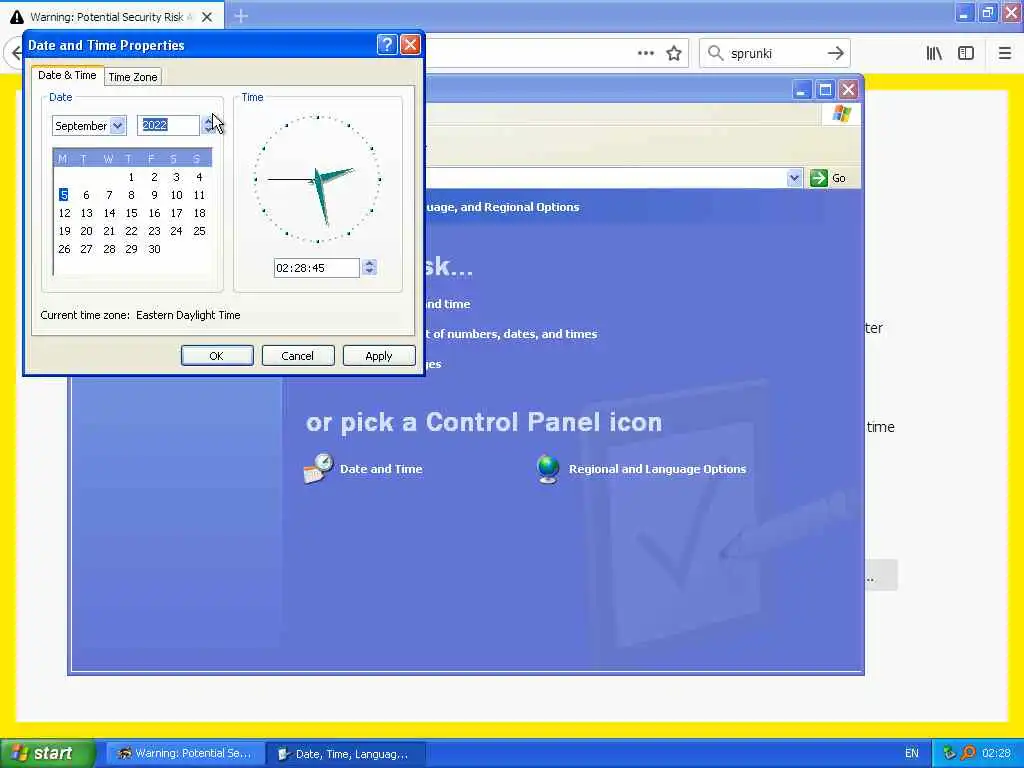Click Cancel in Date and Time Properties
This screenshot has height=768, width=1024.
pos(298,356)
